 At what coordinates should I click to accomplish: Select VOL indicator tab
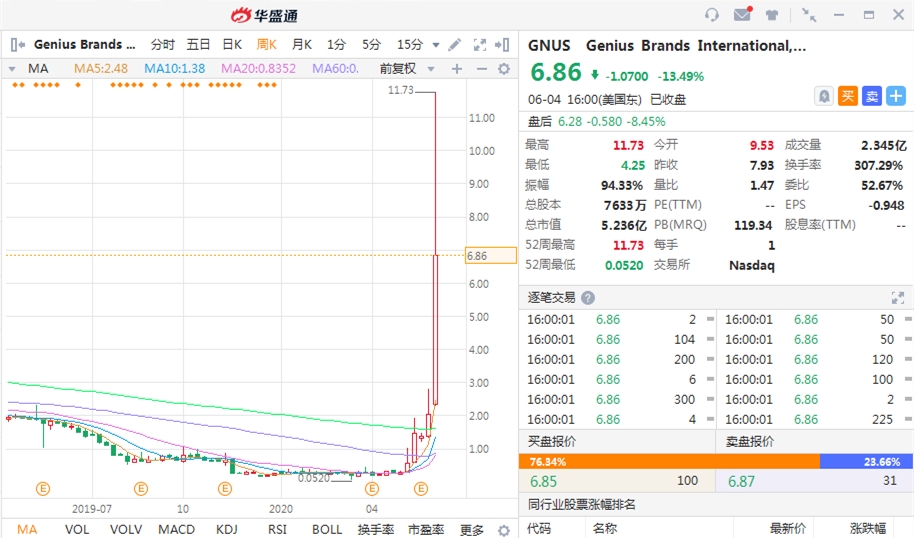pyautogui.click(x=77, y=529)
